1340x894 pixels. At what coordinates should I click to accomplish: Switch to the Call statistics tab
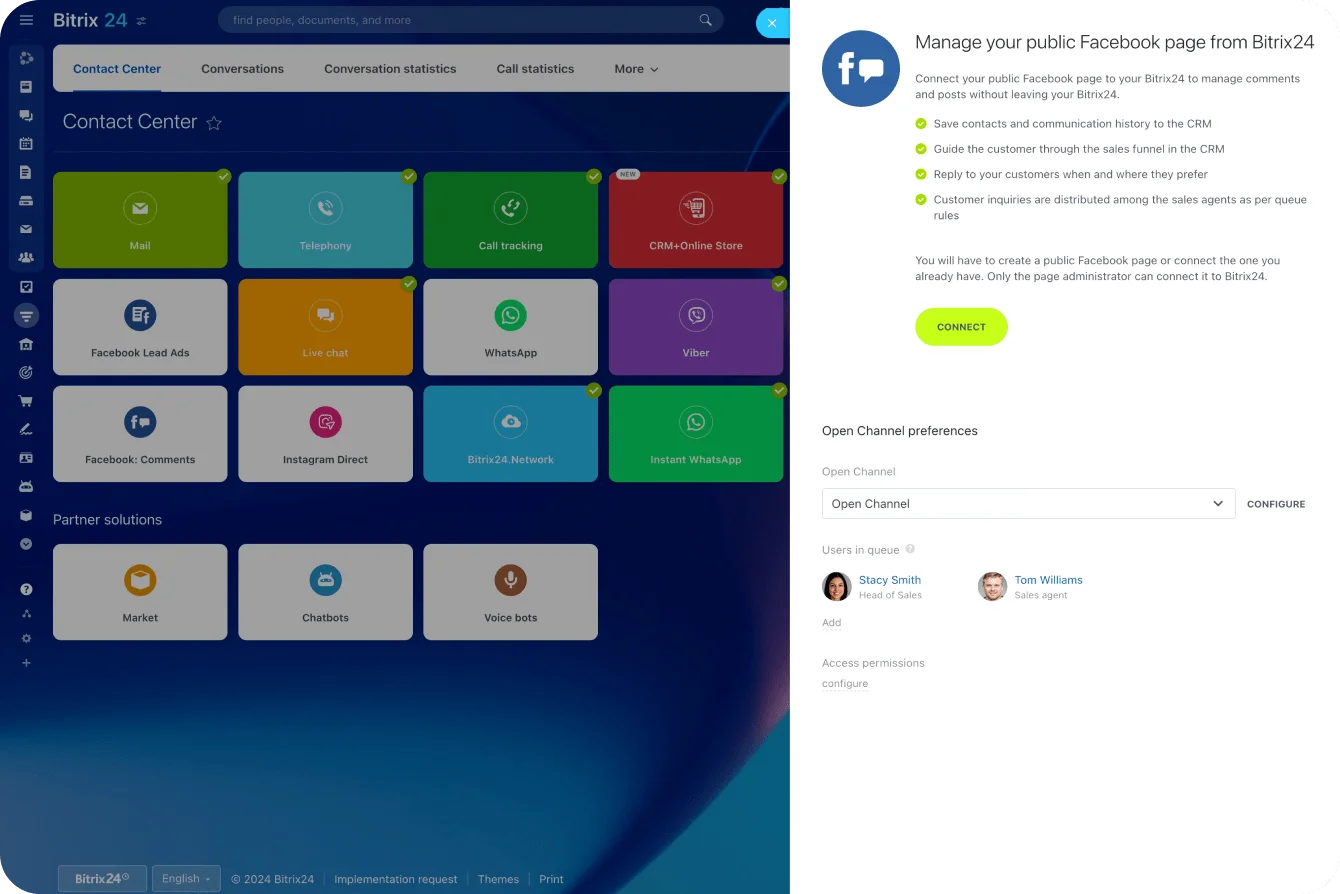tap(535, 69)
